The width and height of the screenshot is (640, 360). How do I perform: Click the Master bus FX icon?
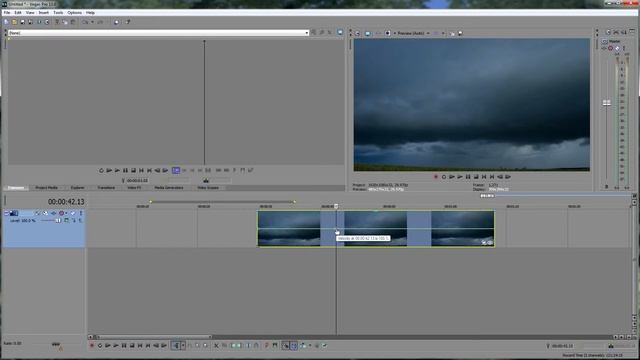click(604, 48)
